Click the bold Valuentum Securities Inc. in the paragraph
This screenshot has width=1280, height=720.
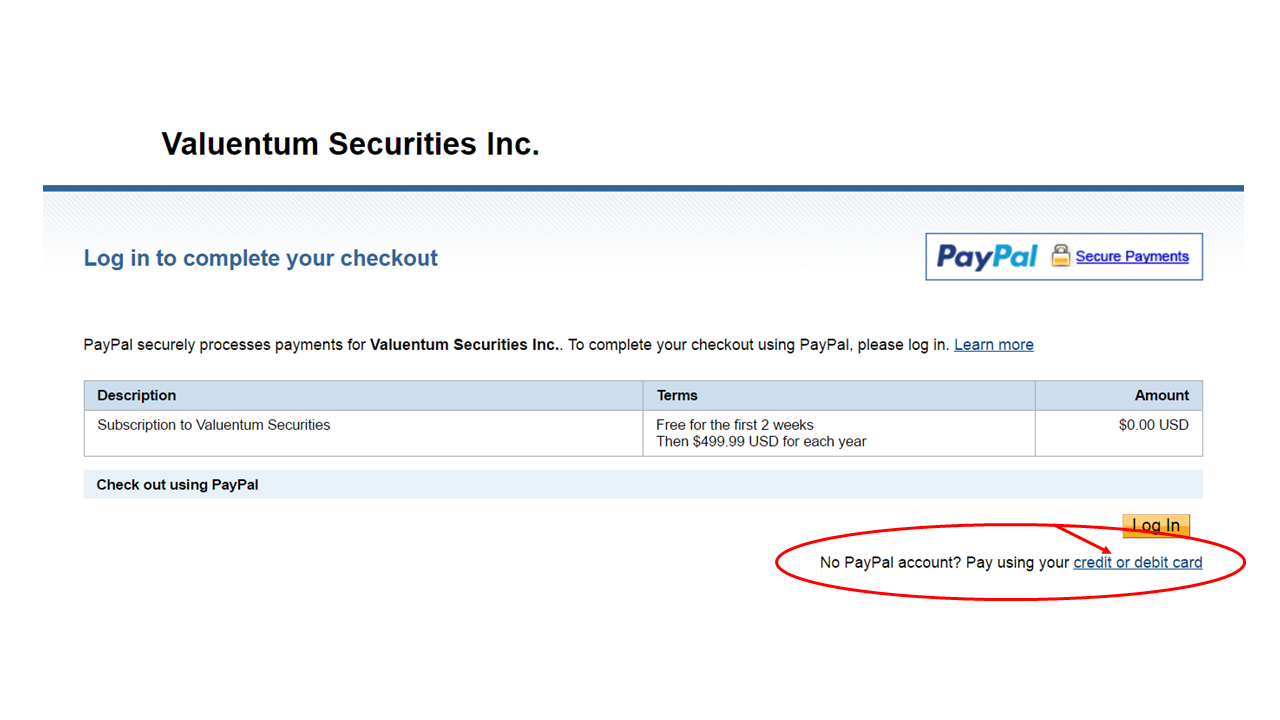coord(465,345)
